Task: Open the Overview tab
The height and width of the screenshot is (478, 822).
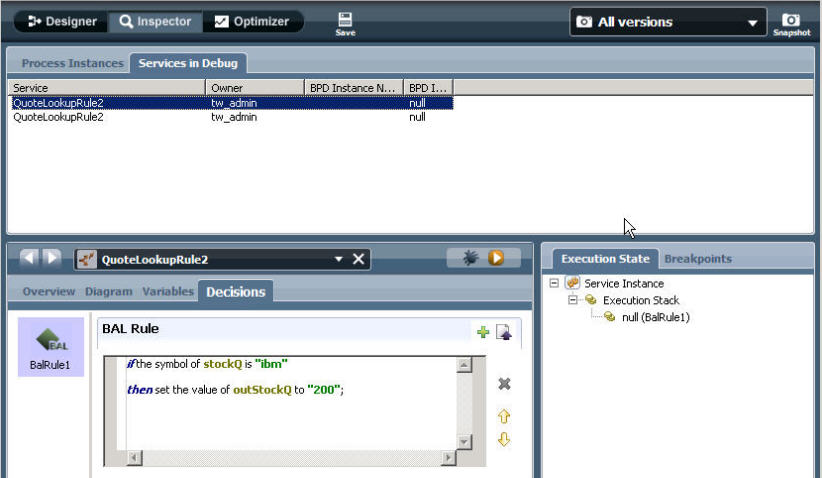Action: click(x=49, y=291)
